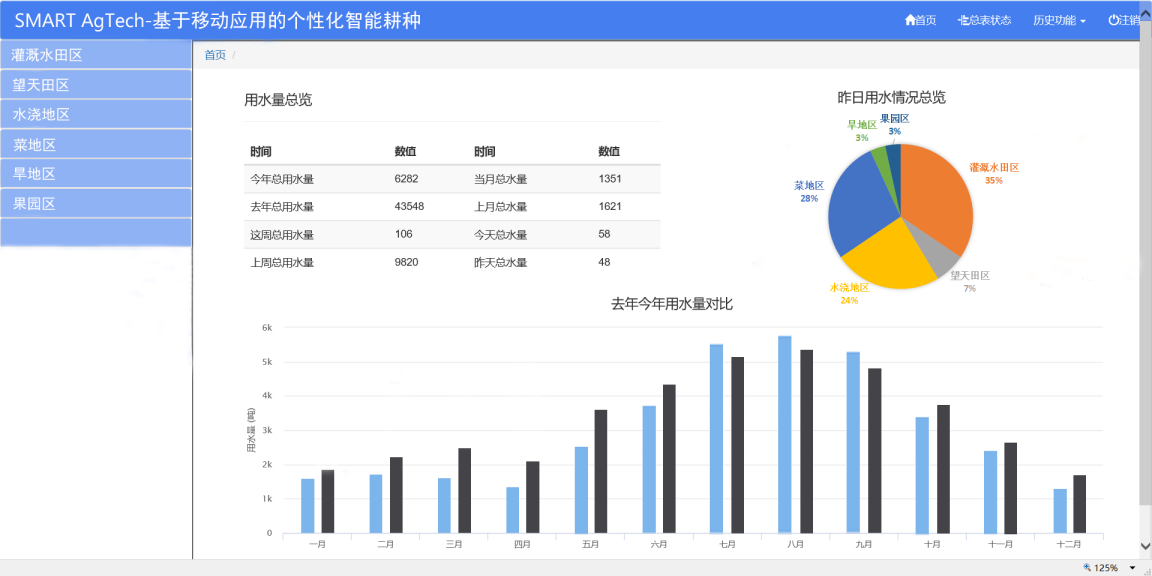Select 灌溉水田区 in the sidebar
1152x576 pixels.
tap(47, 55)
